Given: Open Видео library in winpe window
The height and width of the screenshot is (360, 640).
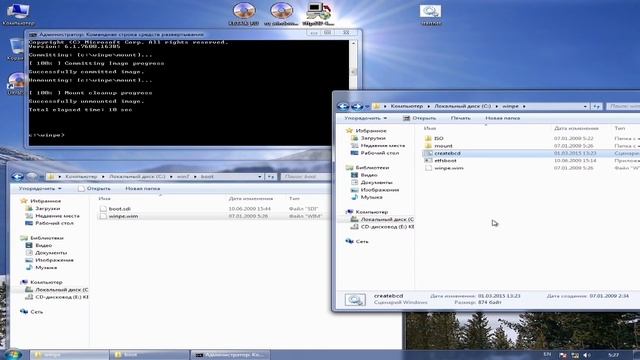Looking at the screenshot, I should (x=369, y=175).
